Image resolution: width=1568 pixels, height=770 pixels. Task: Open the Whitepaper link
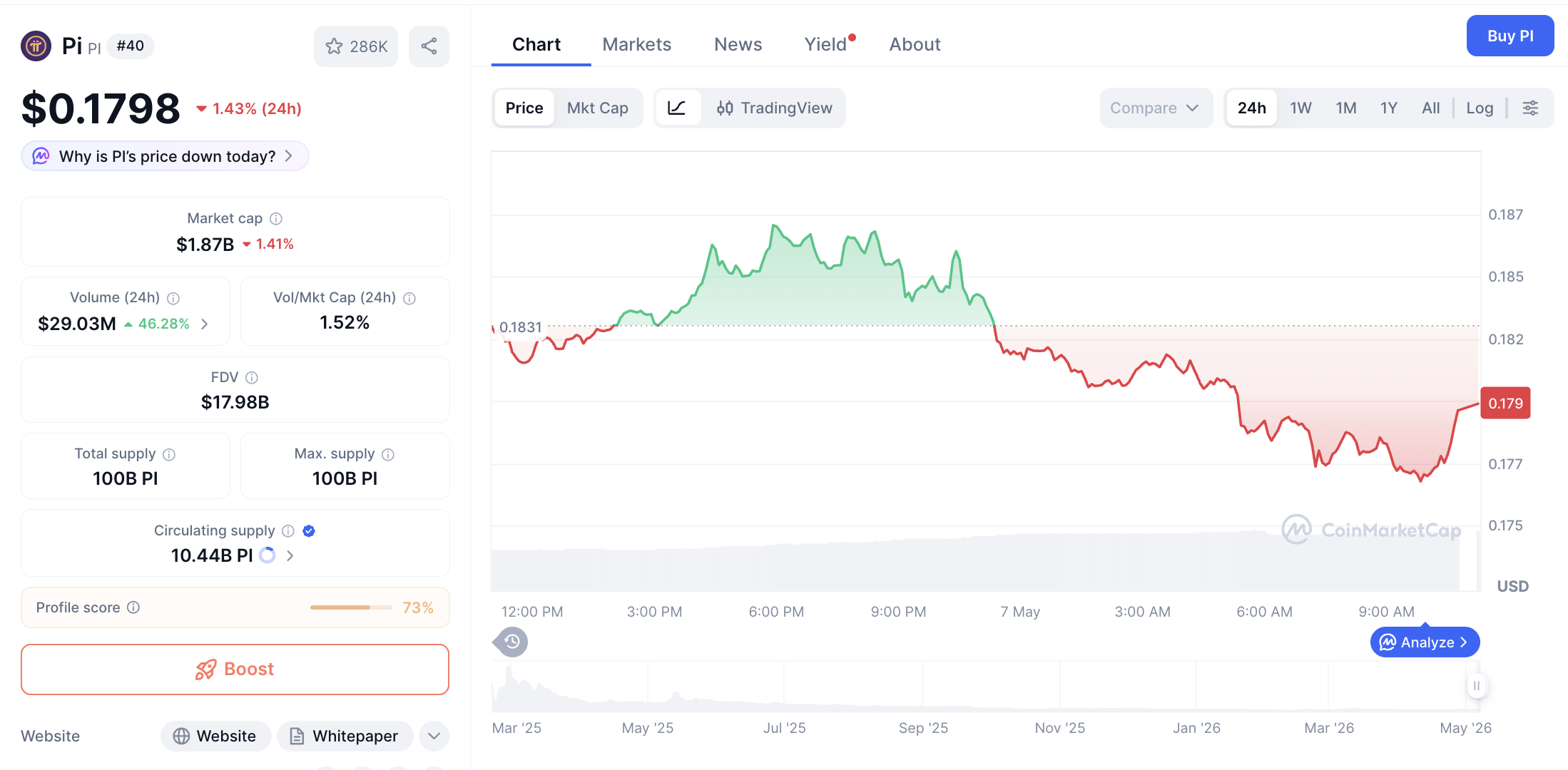coord(345,736)
